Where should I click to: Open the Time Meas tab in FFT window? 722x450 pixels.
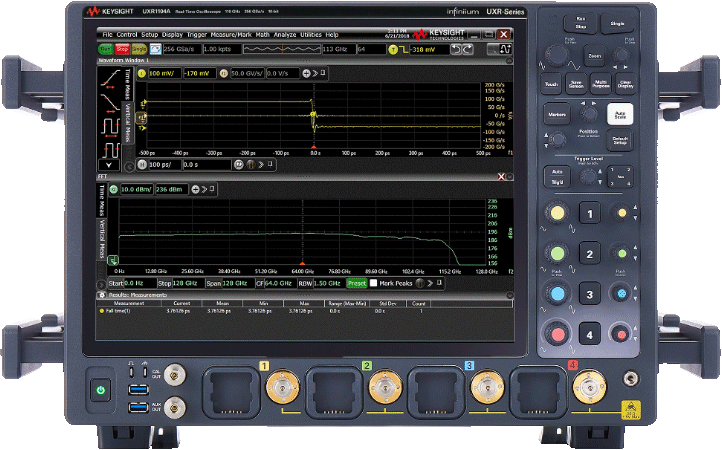tap(101, 201)
